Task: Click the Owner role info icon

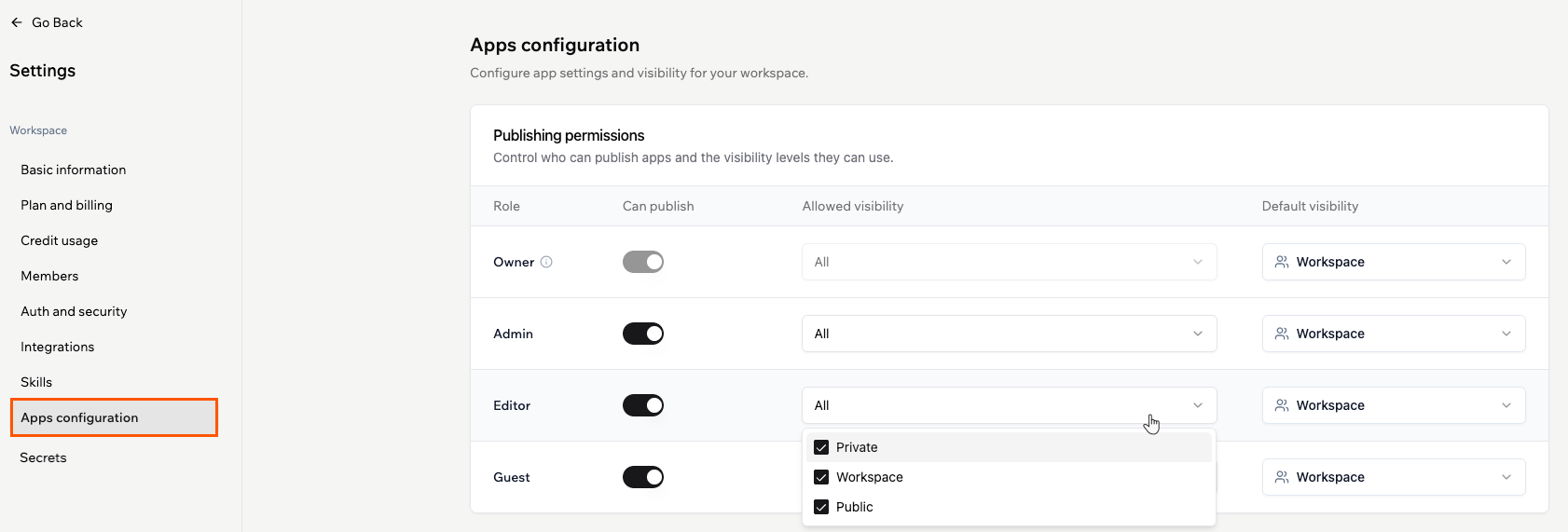Action: 546,262
